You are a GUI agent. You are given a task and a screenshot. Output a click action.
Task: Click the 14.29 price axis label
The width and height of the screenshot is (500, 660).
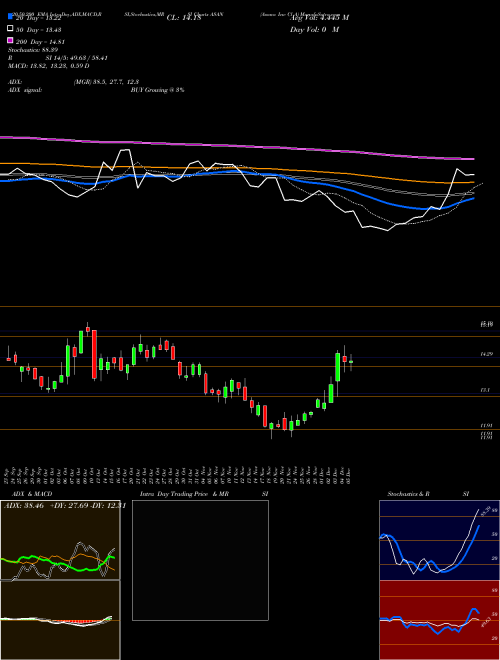[487, 354]
